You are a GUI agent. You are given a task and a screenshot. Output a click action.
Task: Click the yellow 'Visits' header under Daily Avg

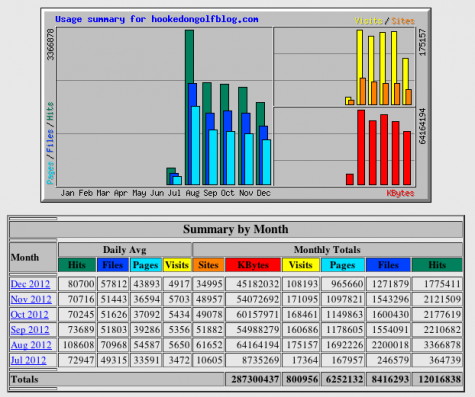point(177,265)
